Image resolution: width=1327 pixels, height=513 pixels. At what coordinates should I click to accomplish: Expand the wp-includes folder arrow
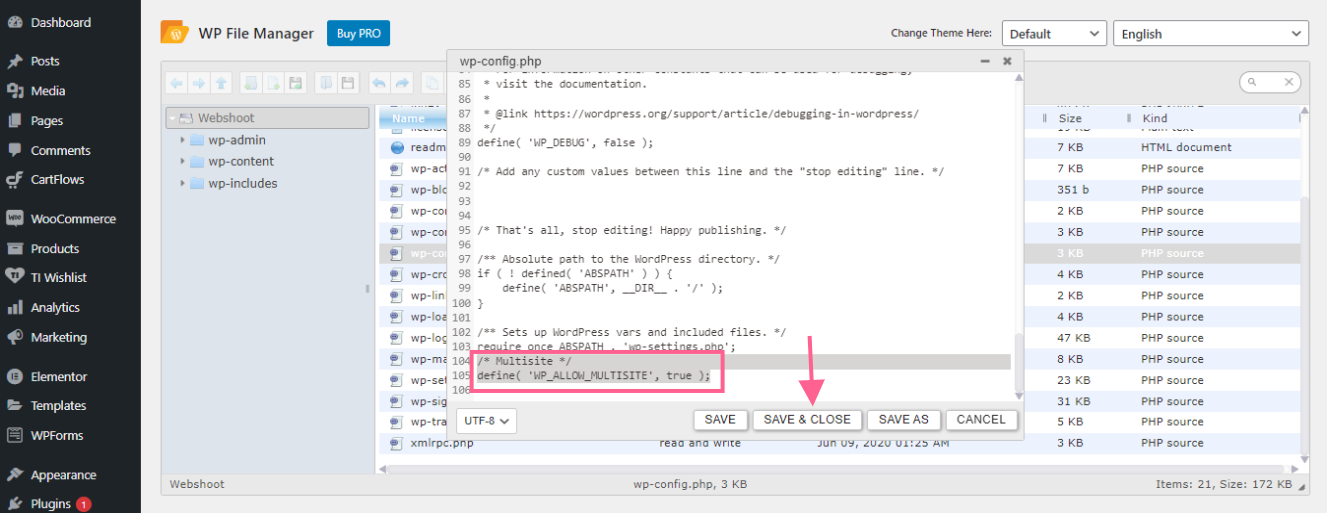tap(182, 183)
